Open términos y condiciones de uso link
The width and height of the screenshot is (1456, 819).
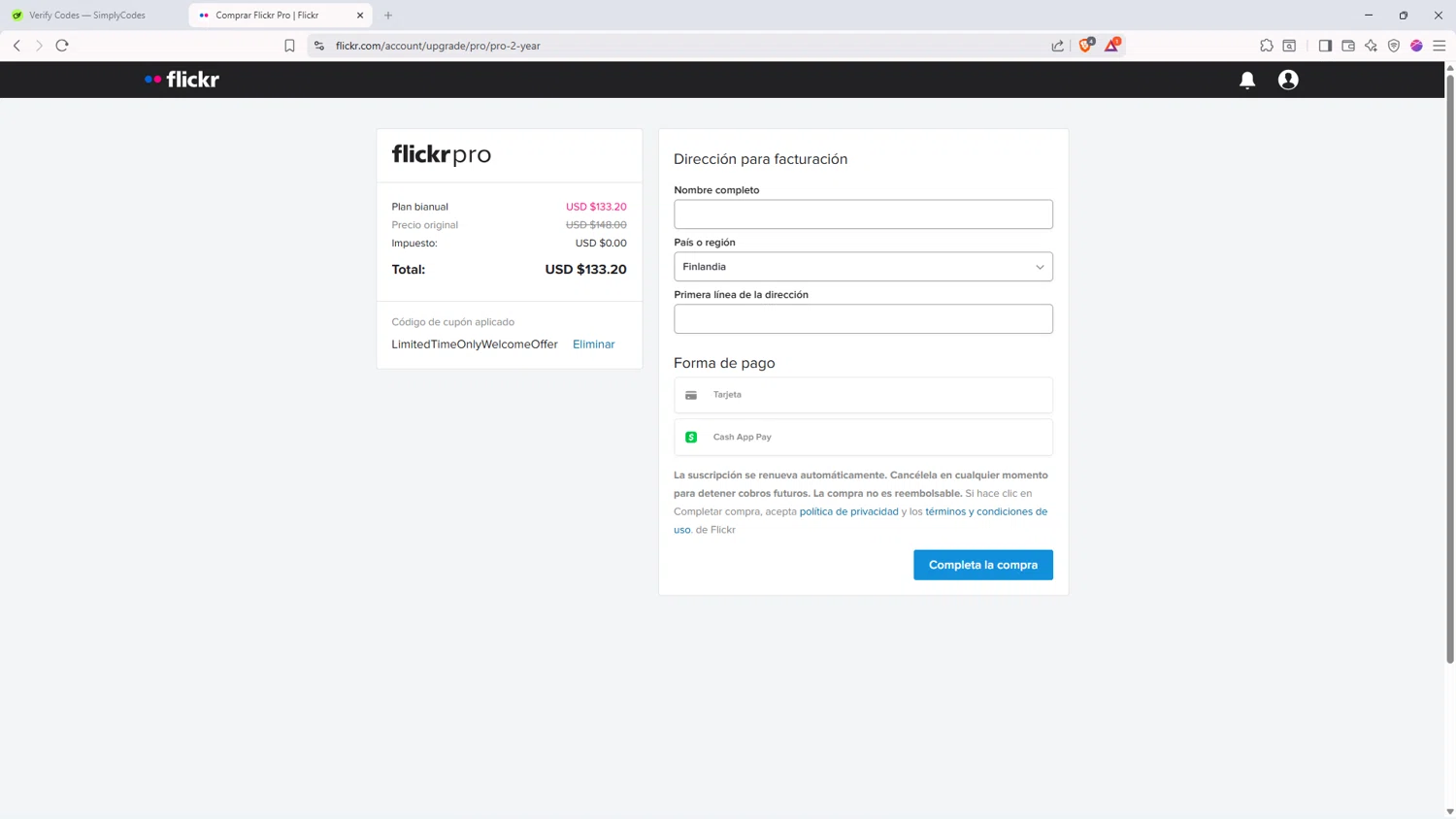pos(986,511)
